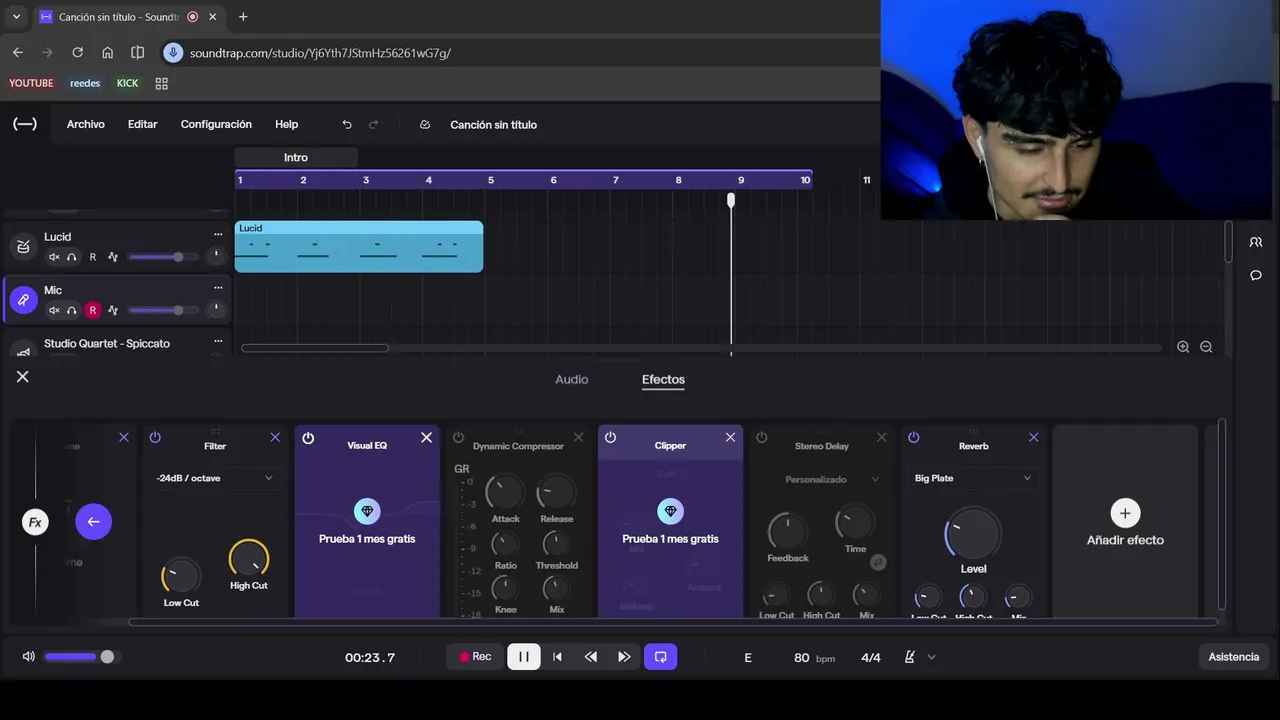Zoom in on the timeline
1280x720 pixels.
tap(1183, 347)
